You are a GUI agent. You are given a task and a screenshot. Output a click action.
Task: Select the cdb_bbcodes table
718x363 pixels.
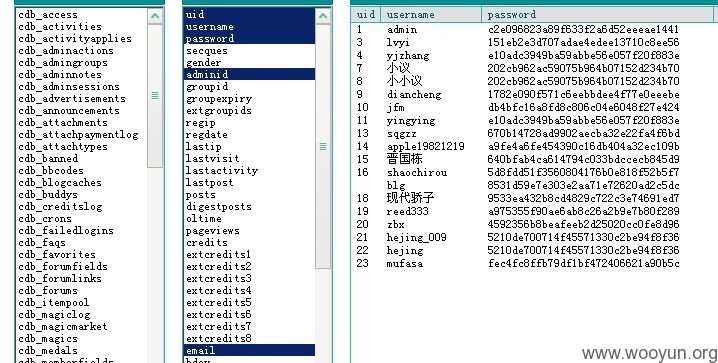[x=51, y=170]
